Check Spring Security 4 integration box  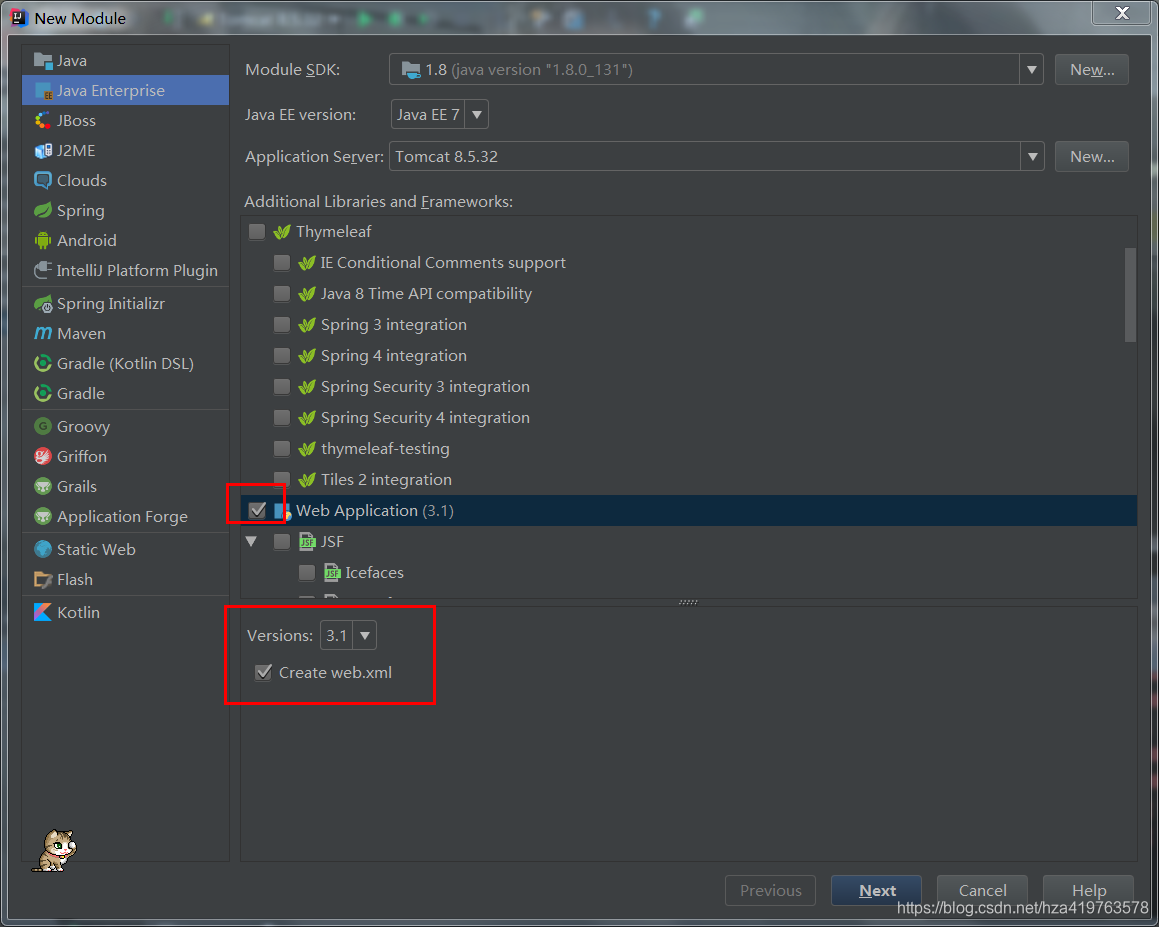(282, 418)
